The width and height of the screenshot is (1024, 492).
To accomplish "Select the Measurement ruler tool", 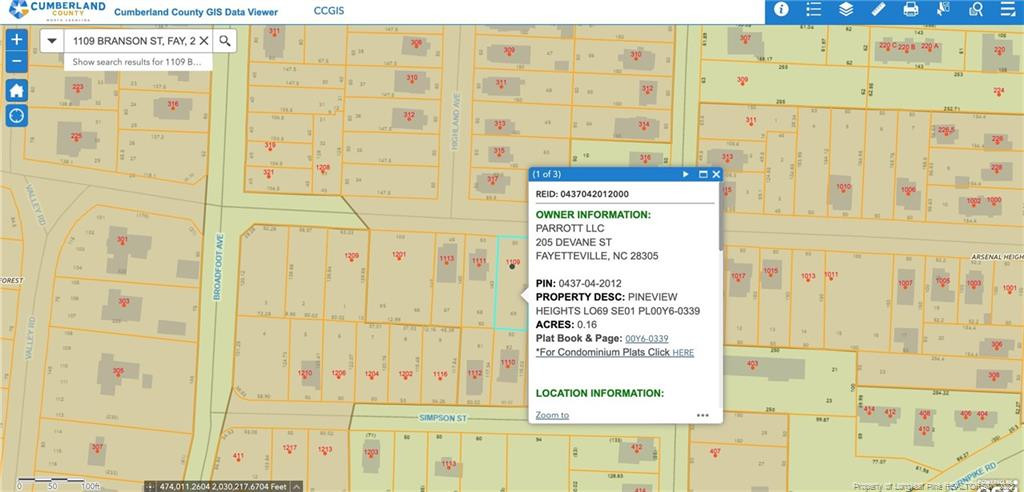I will pos(879,10).
